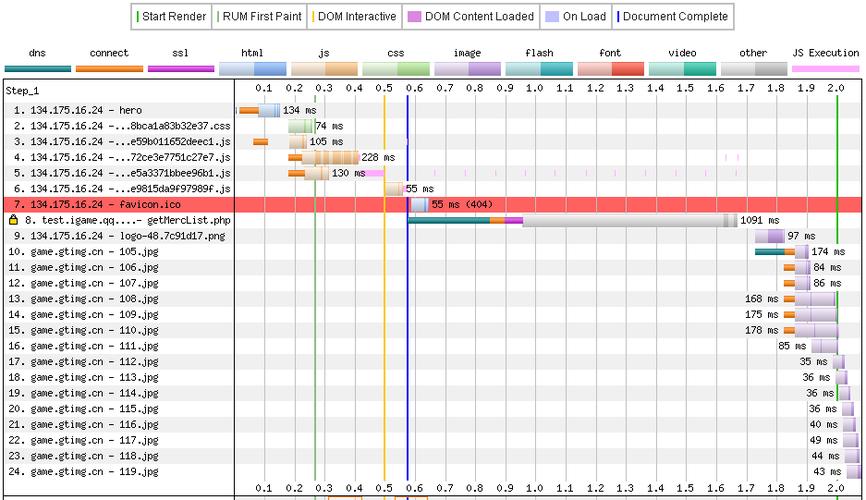Click the lock icon on request 8
This screenshot has width=866, height=500.
(x=13, y=220)
